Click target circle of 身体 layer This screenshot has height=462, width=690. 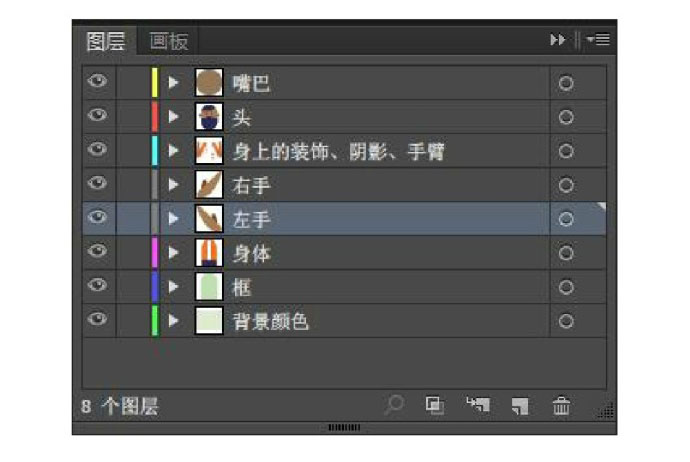click(566, 253)
